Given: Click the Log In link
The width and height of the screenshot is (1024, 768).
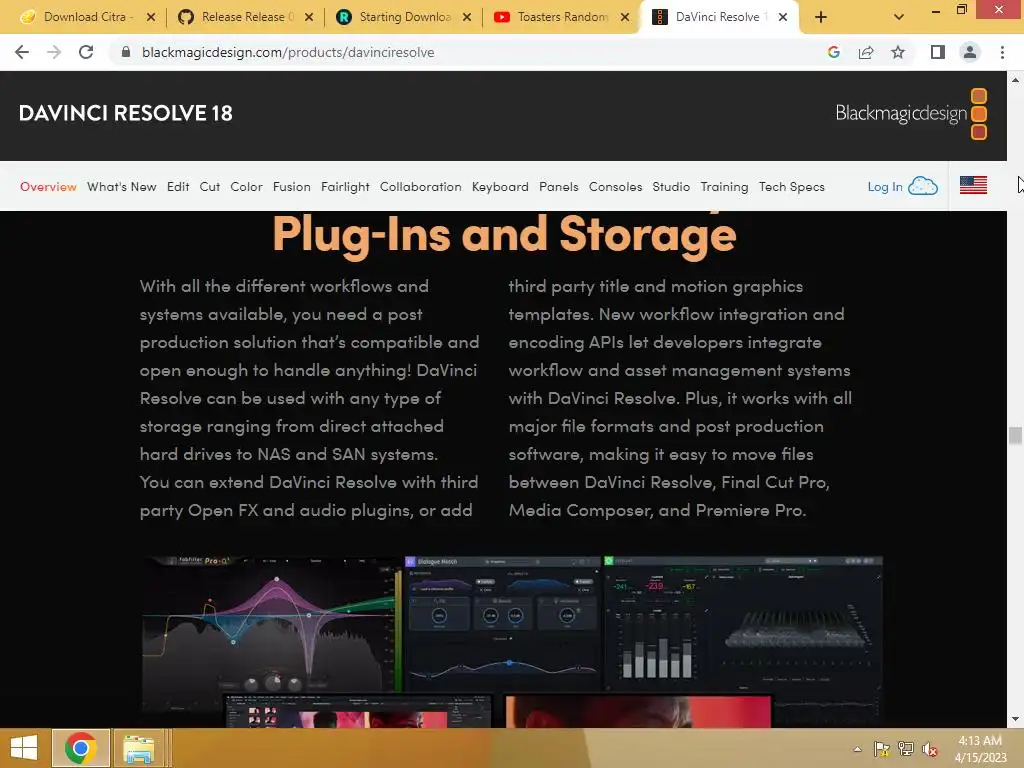Looking at the screenshot, I should click(x=885, y=187).
